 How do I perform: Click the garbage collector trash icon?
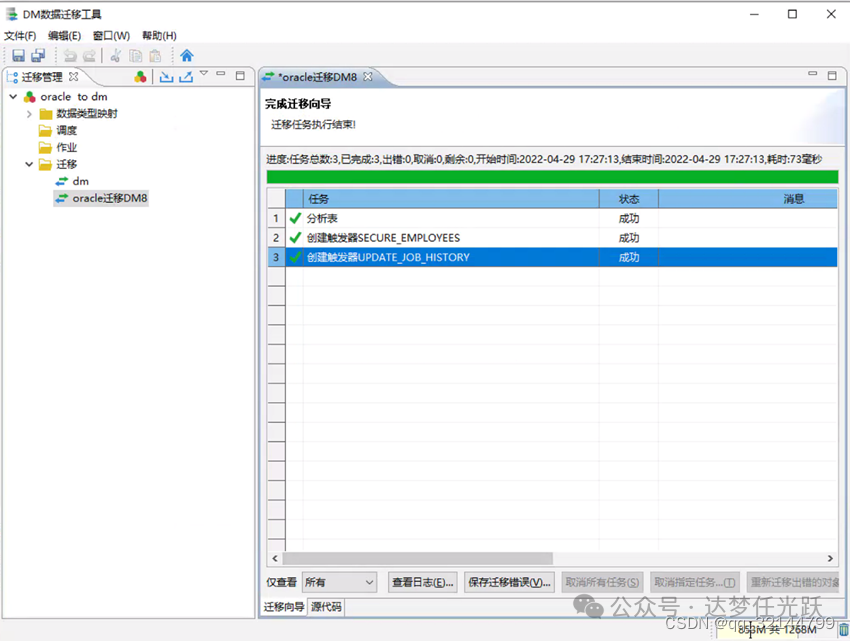click(843, 630)
